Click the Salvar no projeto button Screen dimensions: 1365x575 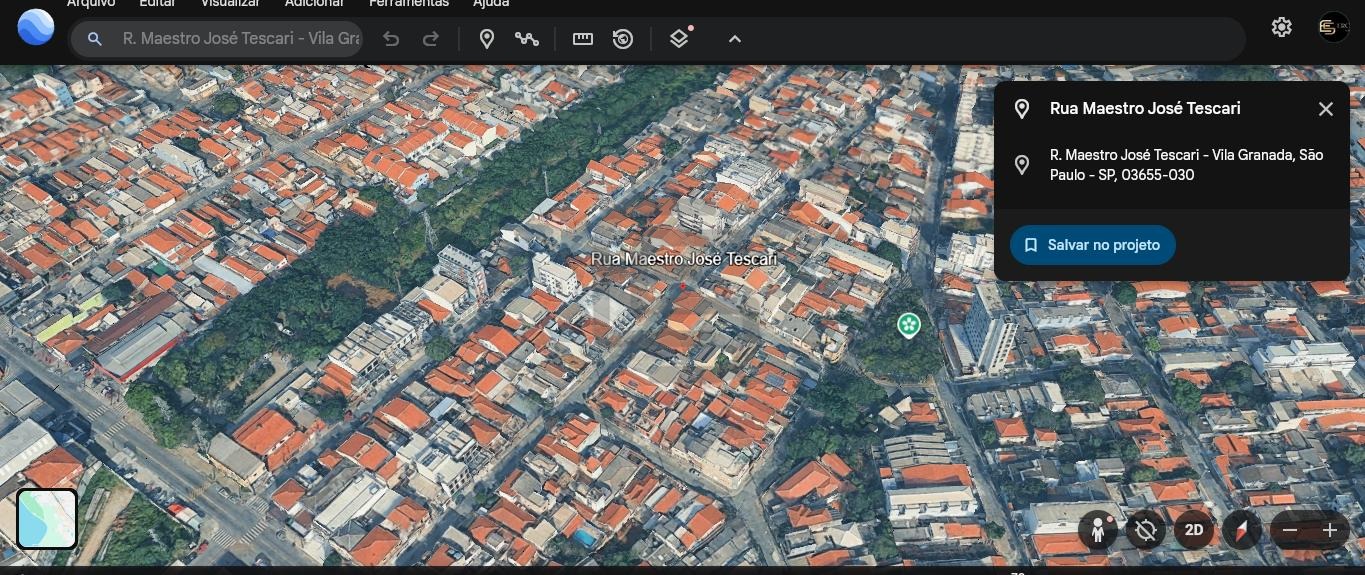(x=1092, y=245)
